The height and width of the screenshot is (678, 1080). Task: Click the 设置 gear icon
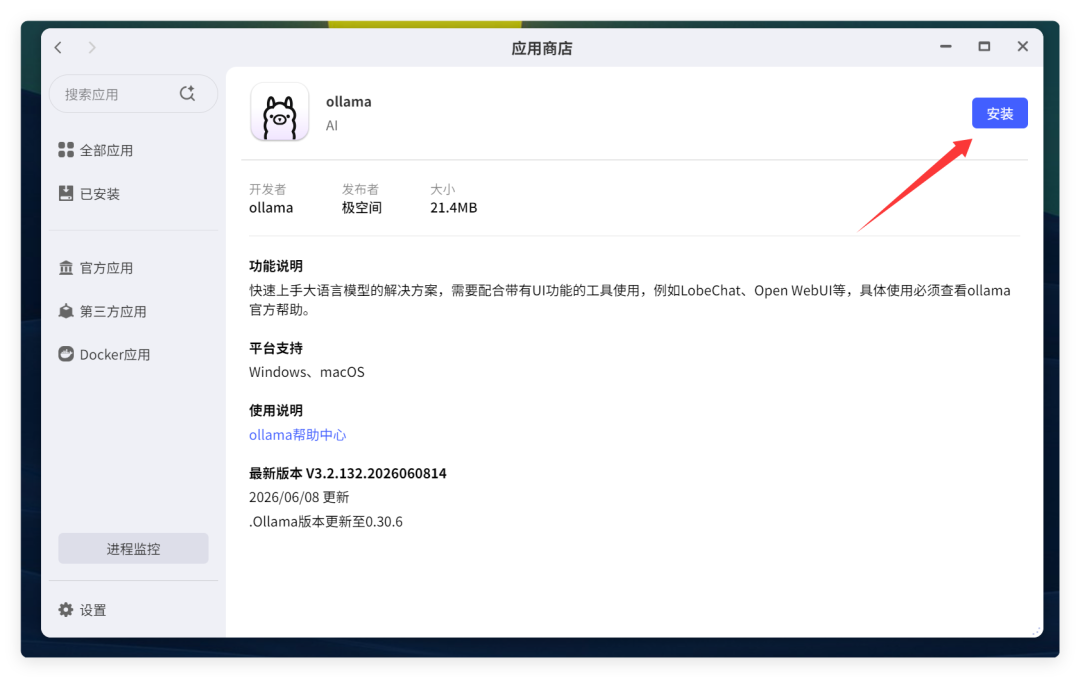tap(66, 610)
